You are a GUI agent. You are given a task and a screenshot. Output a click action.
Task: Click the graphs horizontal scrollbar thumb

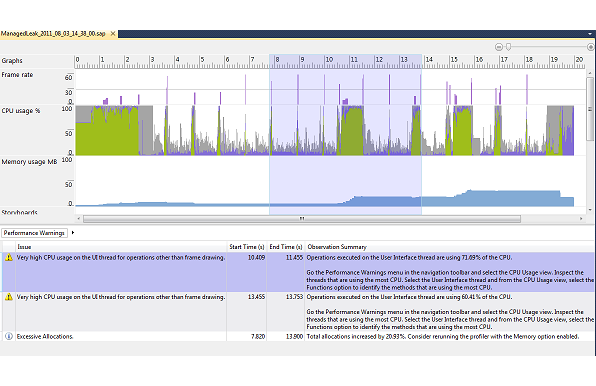302,219
